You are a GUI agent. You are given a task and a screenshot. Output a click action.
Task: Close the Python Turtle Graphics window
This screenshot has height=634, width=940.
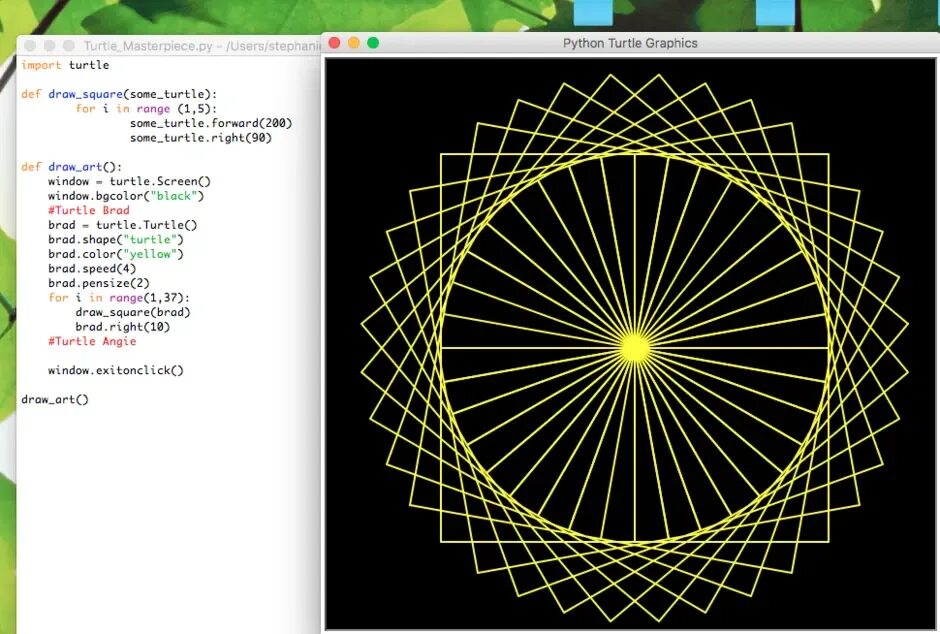(x=335, y=43)
